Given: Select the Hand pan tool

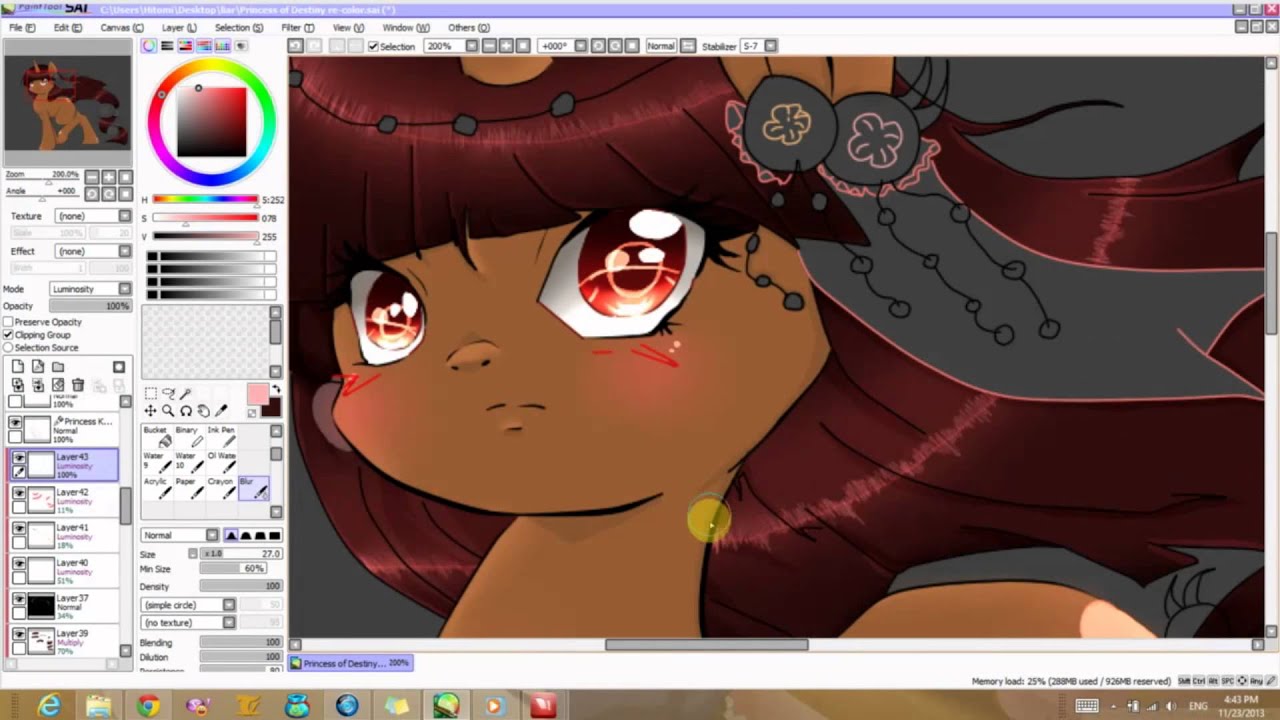Looking at the screenshot, I should coord(203,411).
